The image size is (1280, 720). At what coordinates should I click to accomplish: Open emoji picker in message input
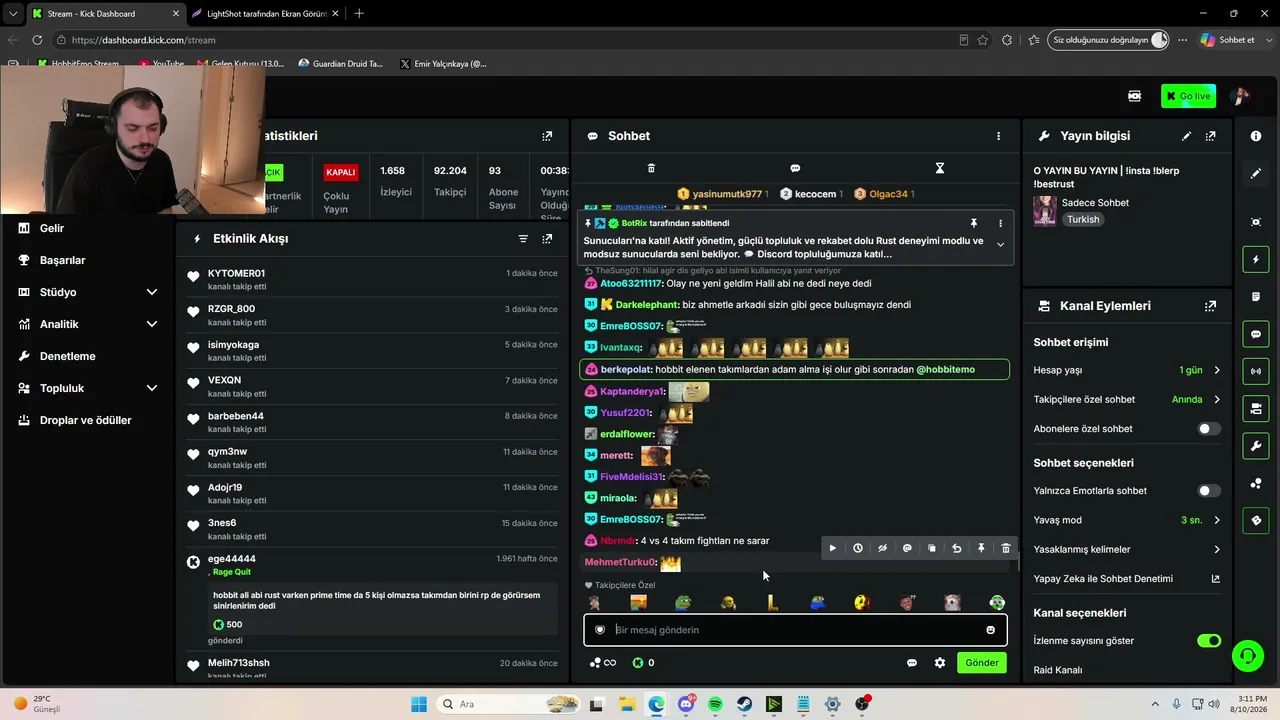point(991,630)
